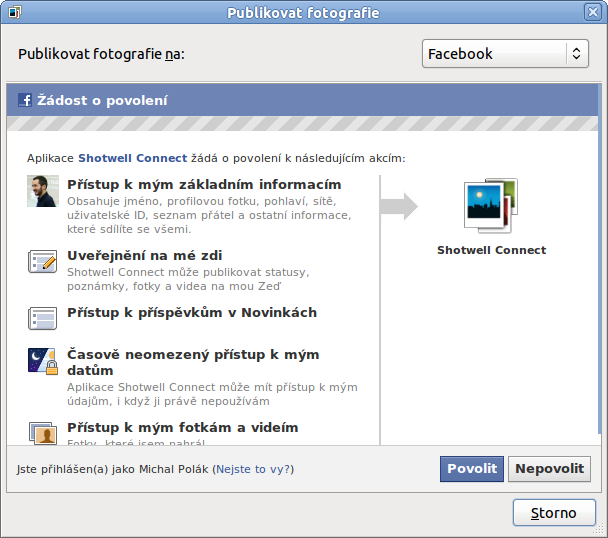608x538 pixels.
Task: Click the gray arrow pointing to Shotwell Connect
Action: click(398, 207)
